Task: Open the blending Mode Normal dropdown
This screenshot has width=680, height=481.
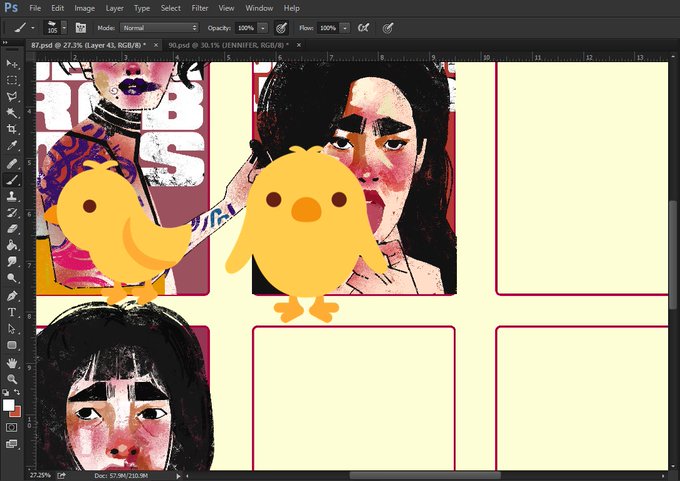Action: pos(159,28)
